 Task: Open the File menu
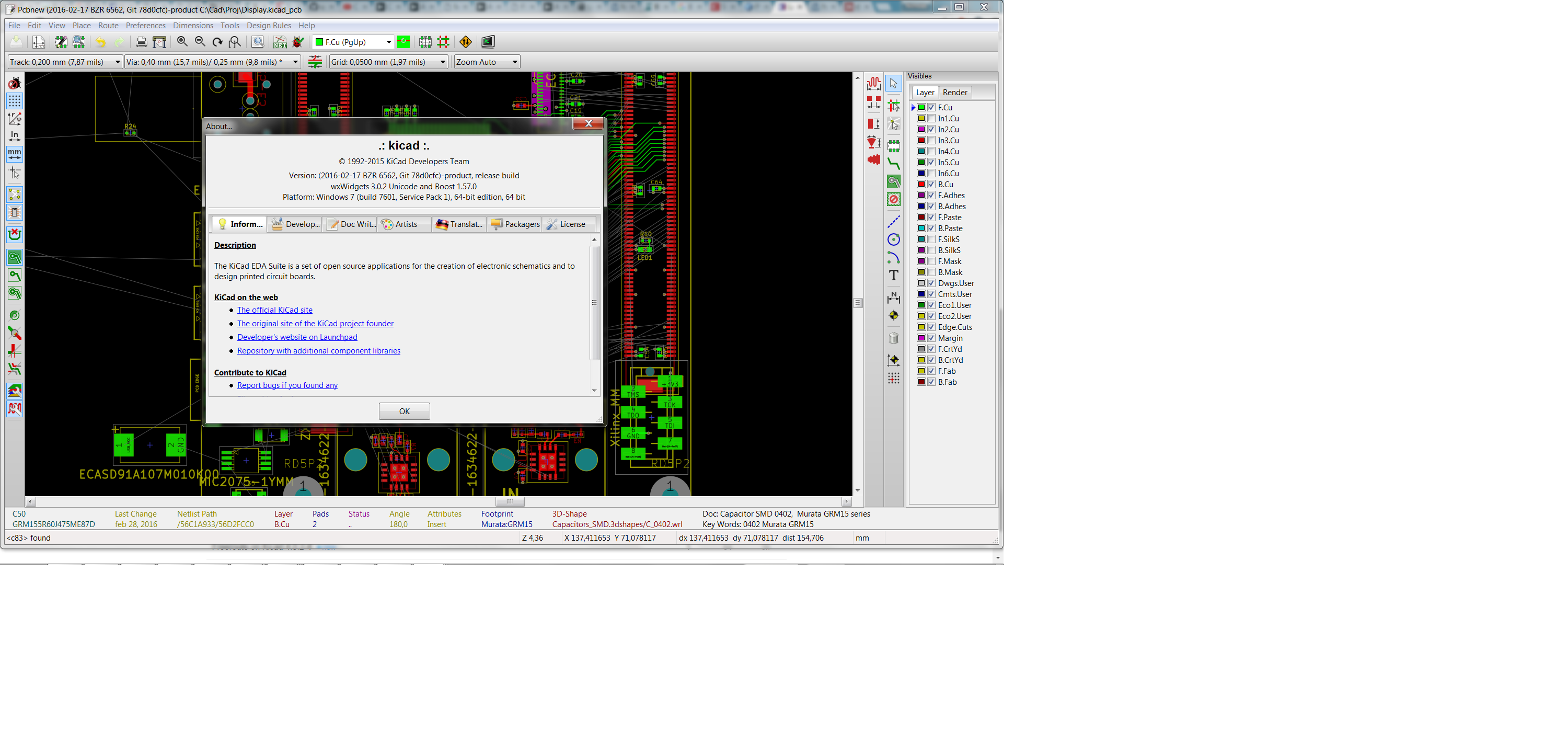point(14,26)
